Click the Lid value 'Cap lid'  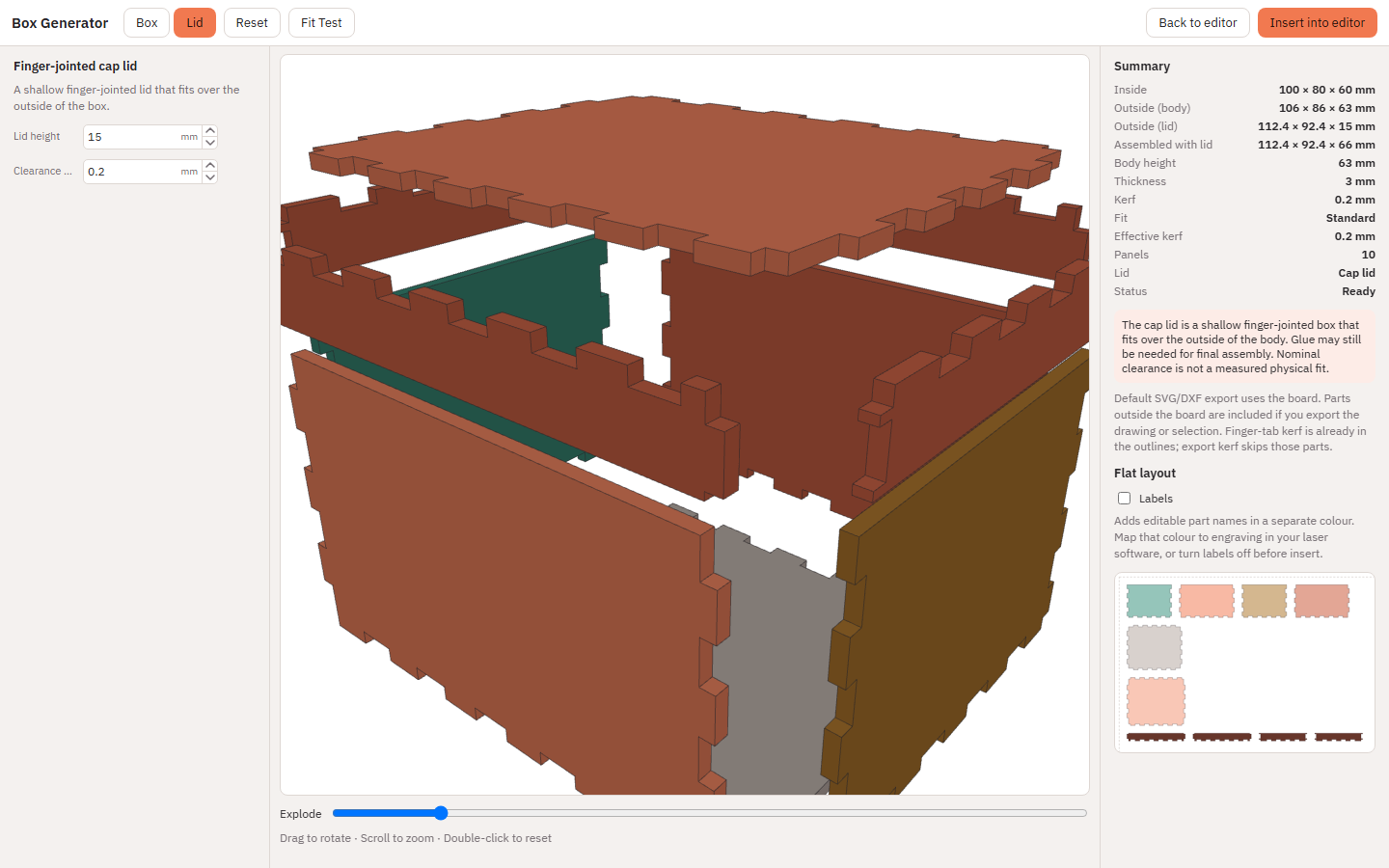click(1357, 273)
